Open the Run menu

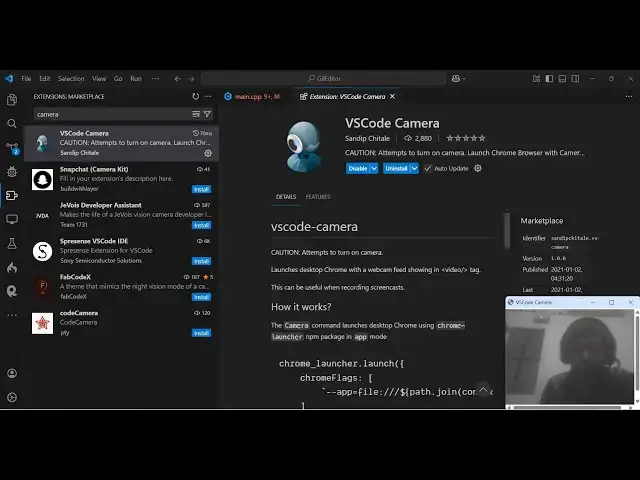point(136,78)
